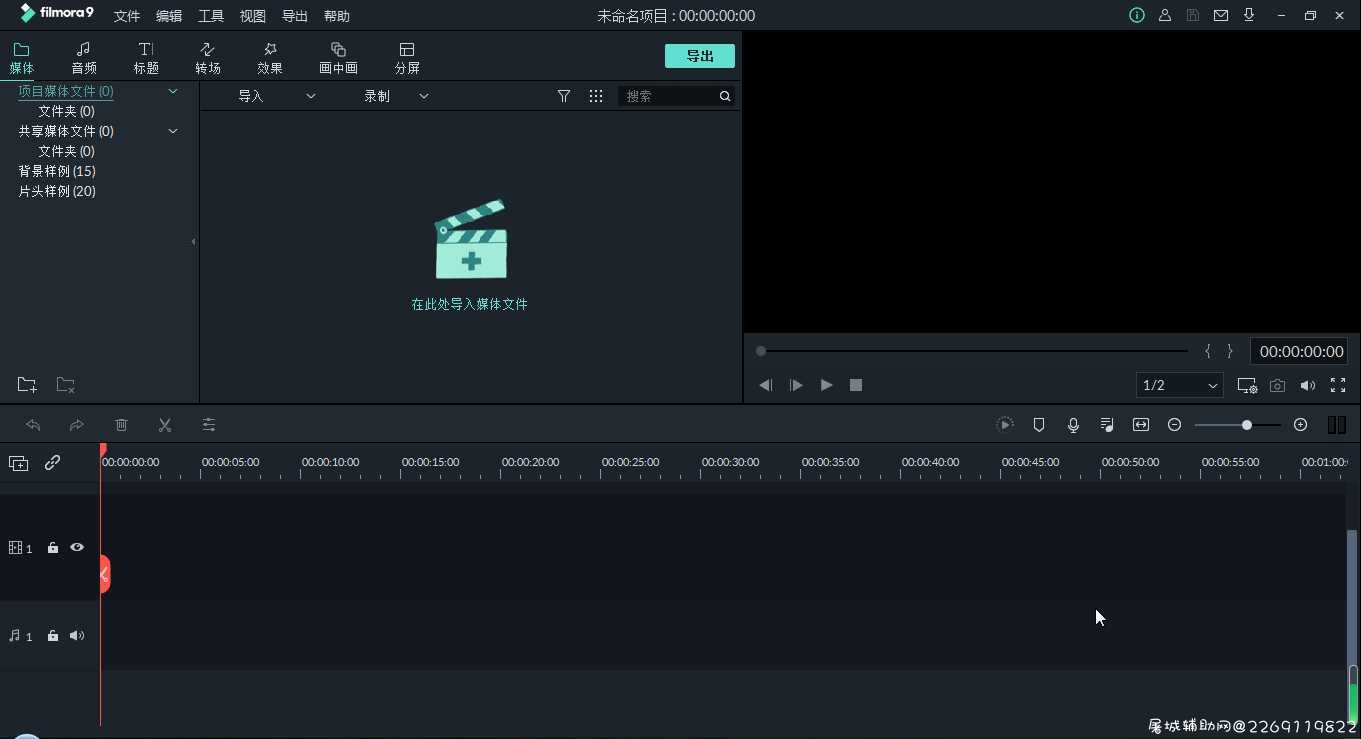Open the 分屏 (Split Screen) tab
The image size is (1361, 739).
(407, 58)
